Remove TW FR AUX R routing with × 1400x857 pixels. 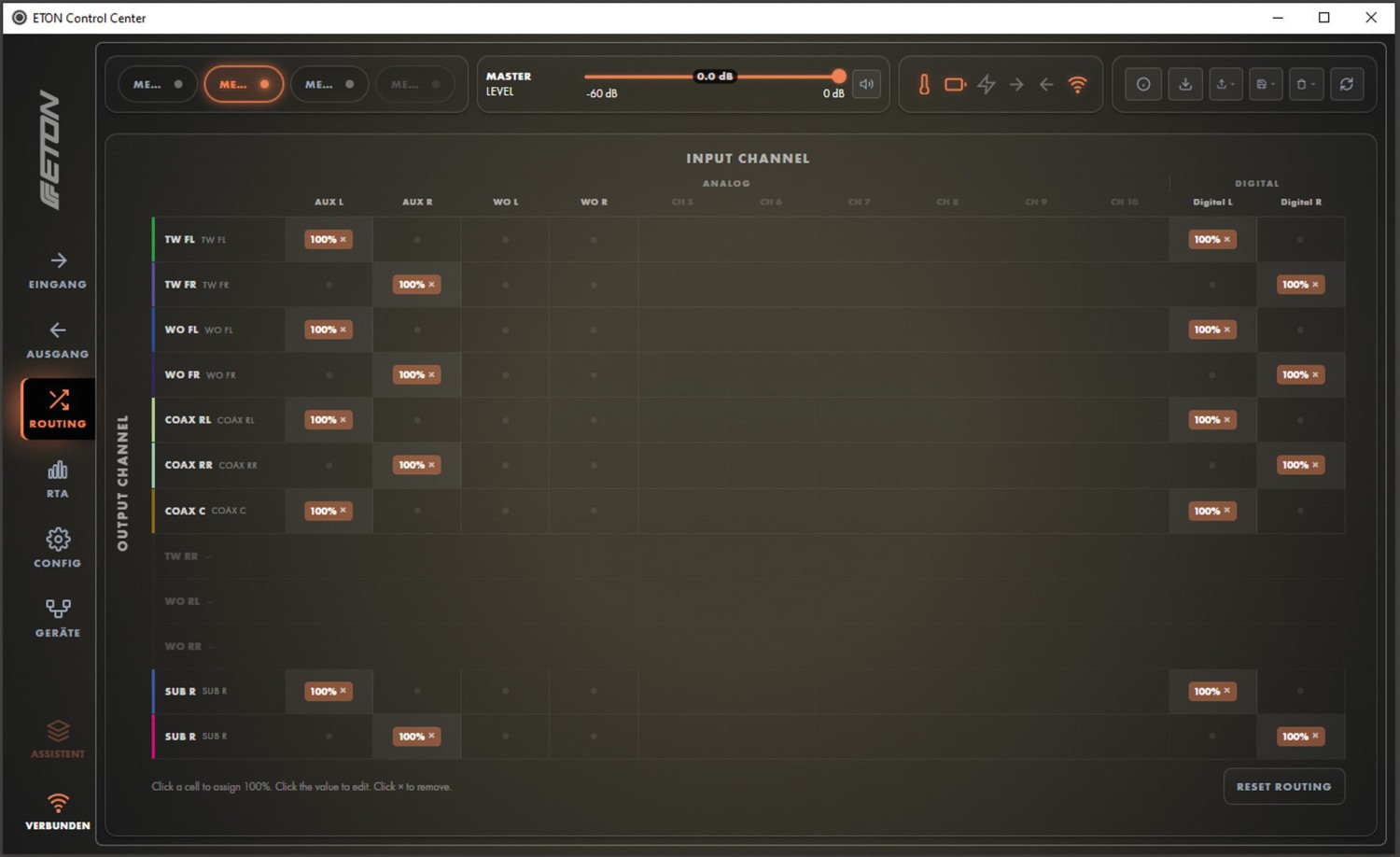(431, 285)
